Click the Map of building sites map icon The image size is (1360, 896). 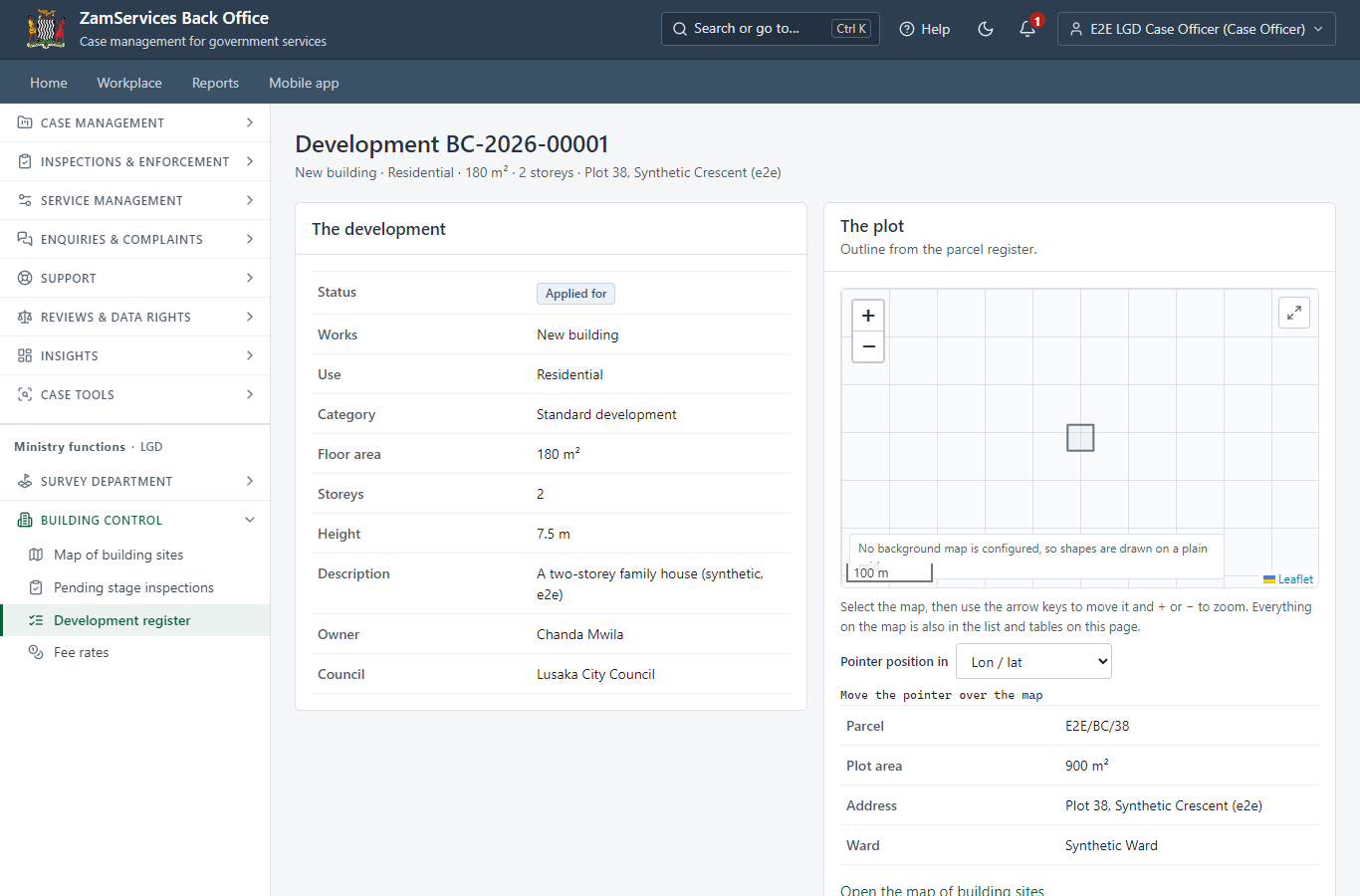point(36,555)
